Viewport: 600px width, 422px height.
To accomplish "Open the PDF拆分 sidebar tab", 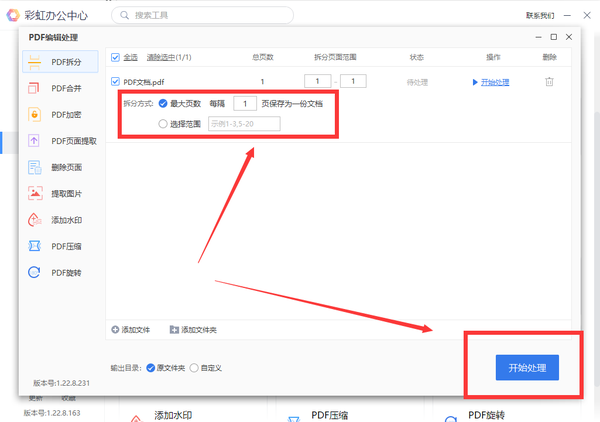I will (x=62, y=62).
